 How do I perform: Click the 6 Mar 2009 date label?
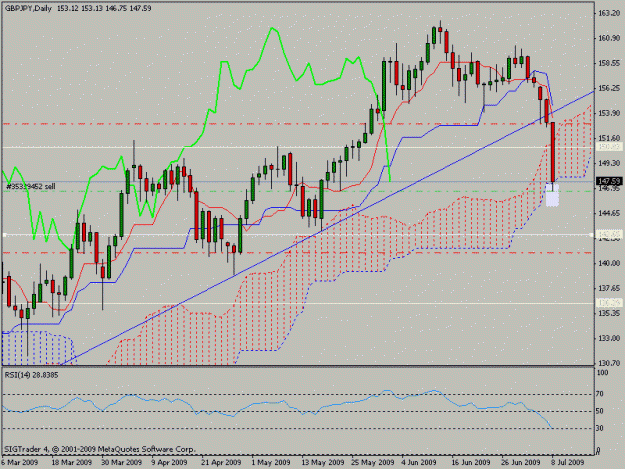[x=20, y=462]
